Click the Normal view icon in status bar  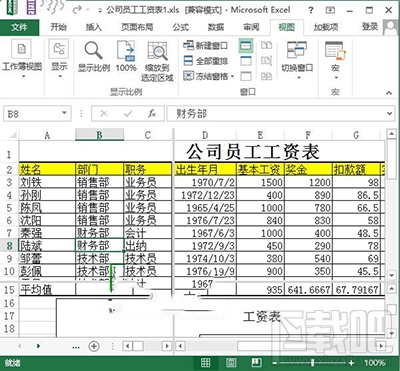point(206,363)
